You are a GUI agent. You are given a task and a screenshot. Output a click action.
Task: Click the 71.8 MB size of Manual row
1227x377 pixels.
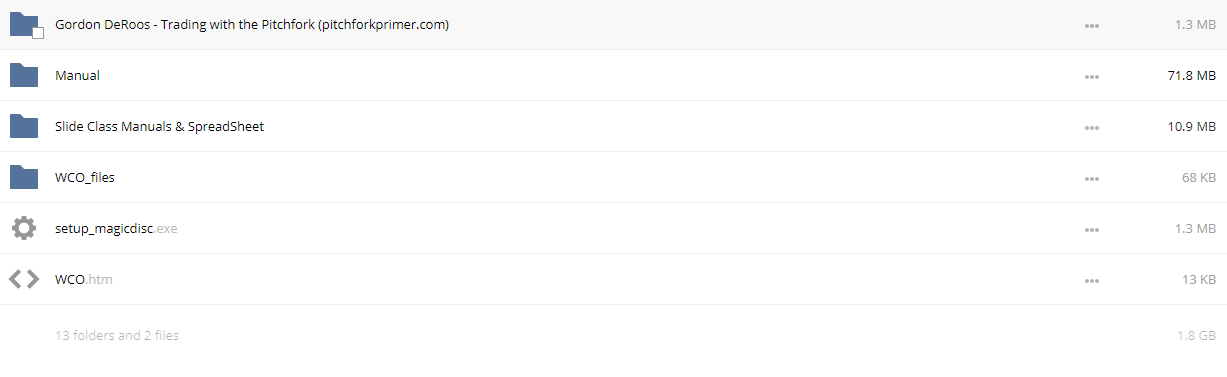[x=1191, y=75]
